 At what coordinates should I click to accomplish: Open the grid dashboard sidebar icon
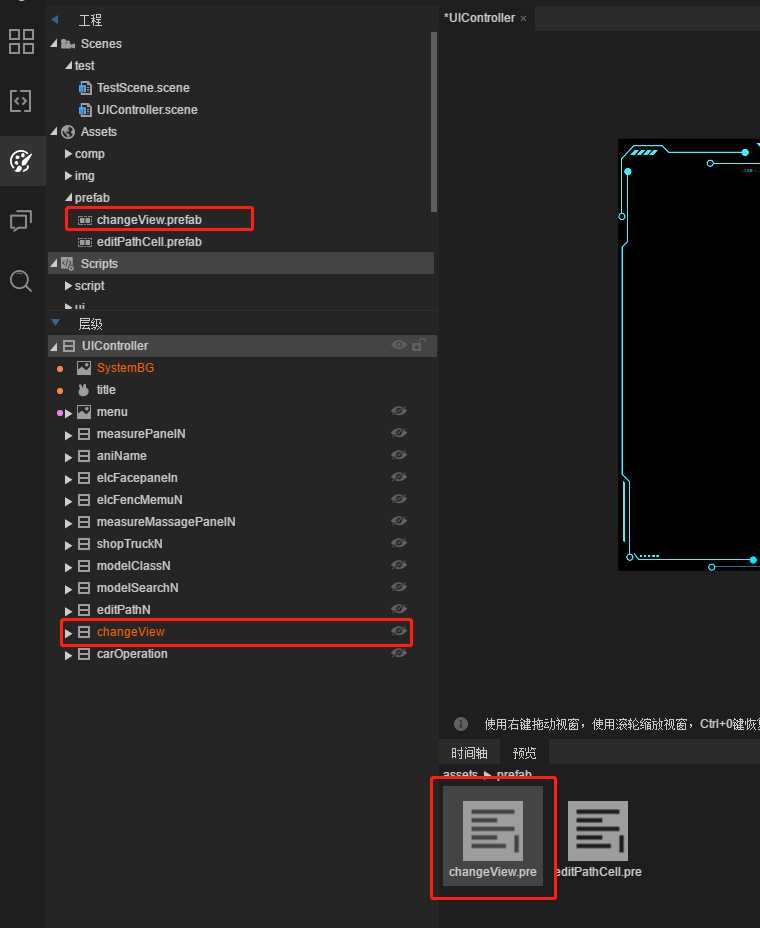(21, 41)
